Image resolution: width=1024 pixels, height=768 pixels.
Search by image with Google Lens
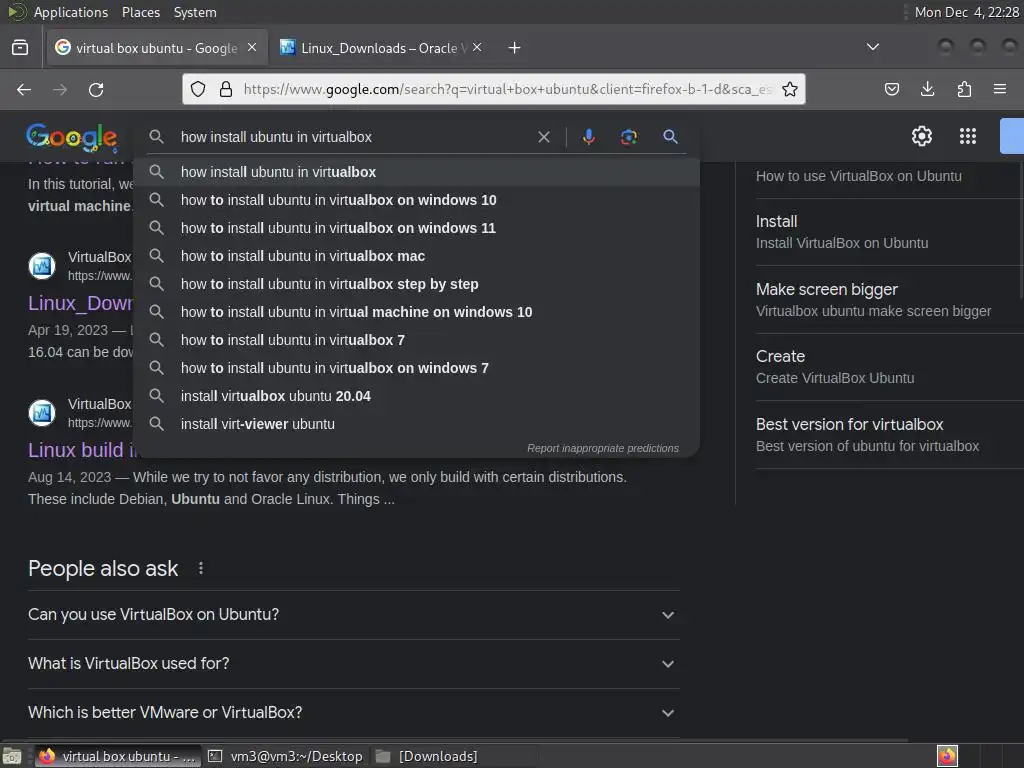[628, 137]
